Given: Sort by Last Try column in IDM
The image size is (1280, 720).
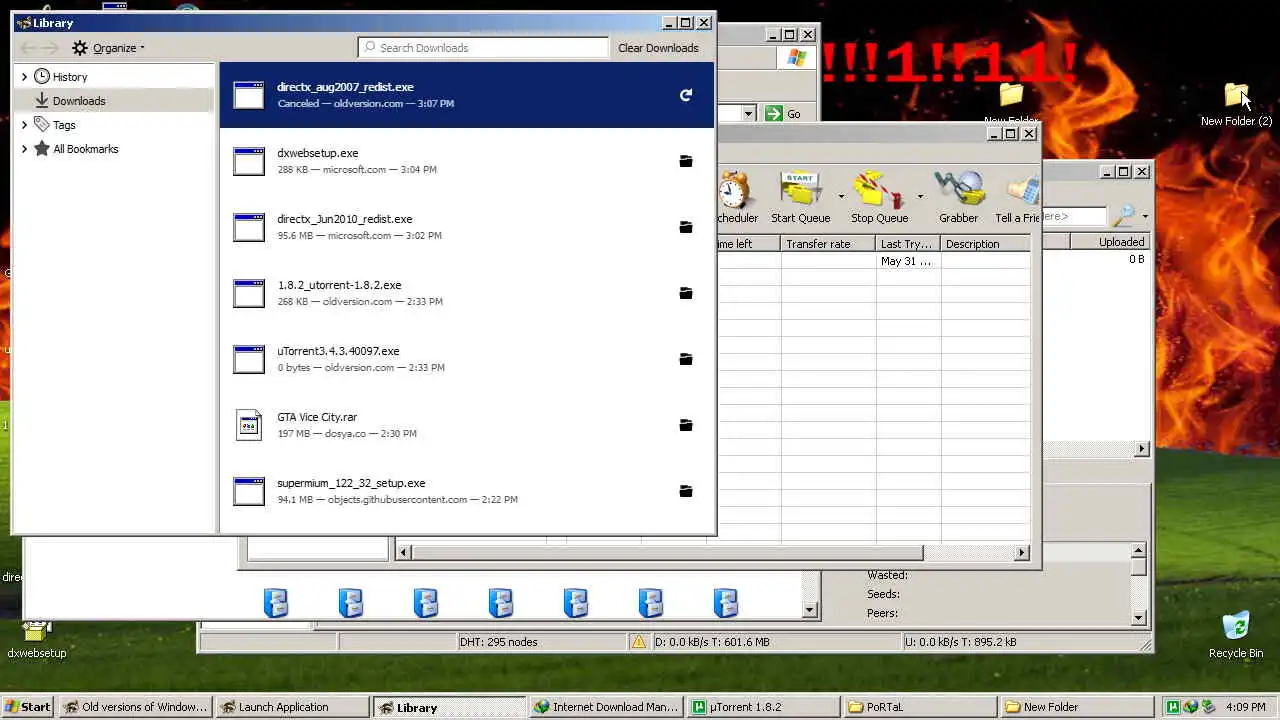Looking at the screenshot, I should (908, 244).
